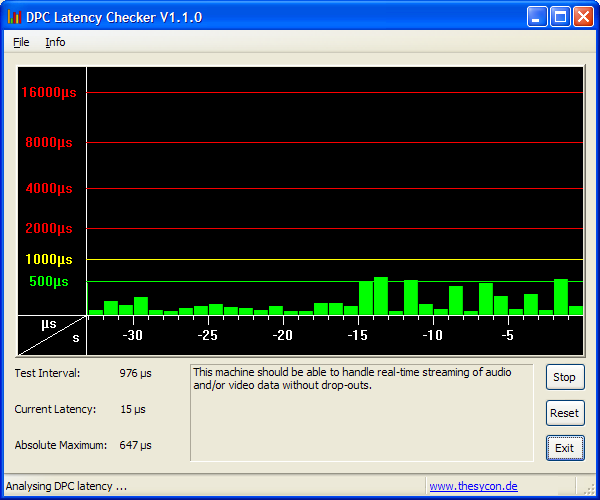Click the Reset button
Screen dimensions: 600x500
tap(565, 413)
